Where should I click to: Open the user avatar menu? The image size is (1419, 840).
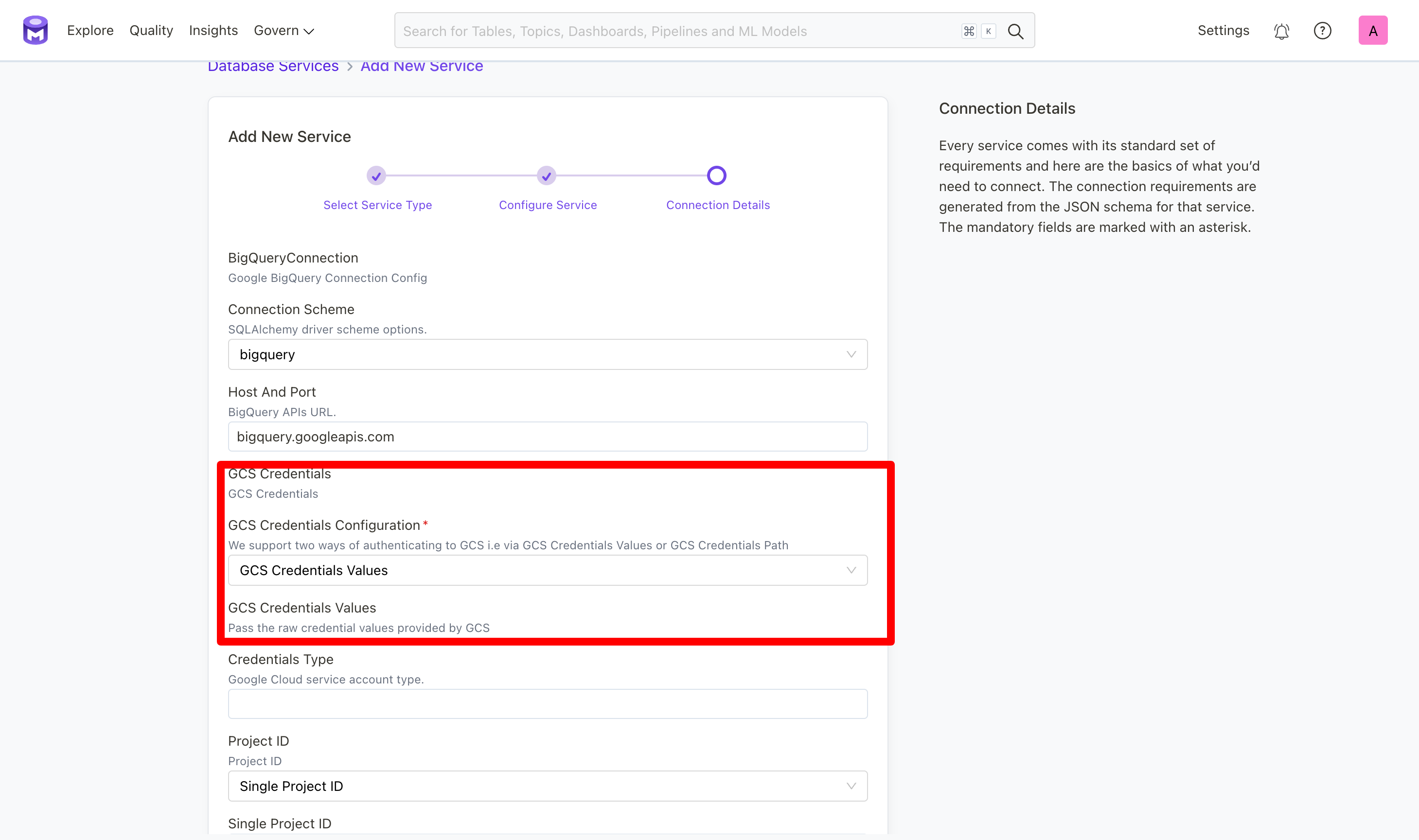[1373, 30]
